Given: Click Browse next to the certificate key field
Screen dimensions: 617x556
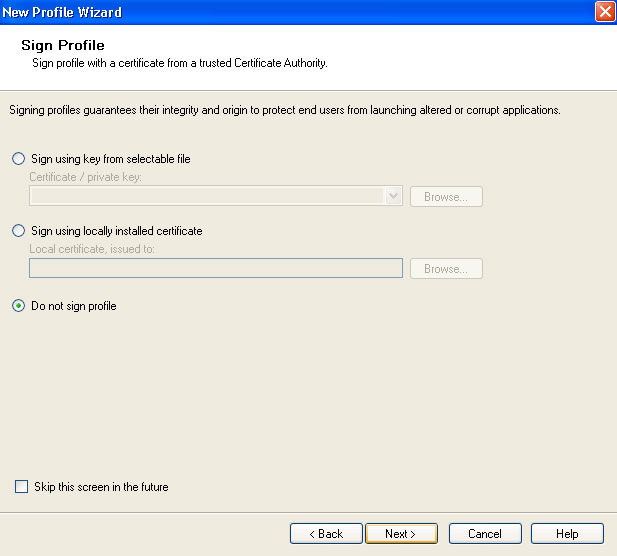Looking at the screenshot, I should [446, 196].
